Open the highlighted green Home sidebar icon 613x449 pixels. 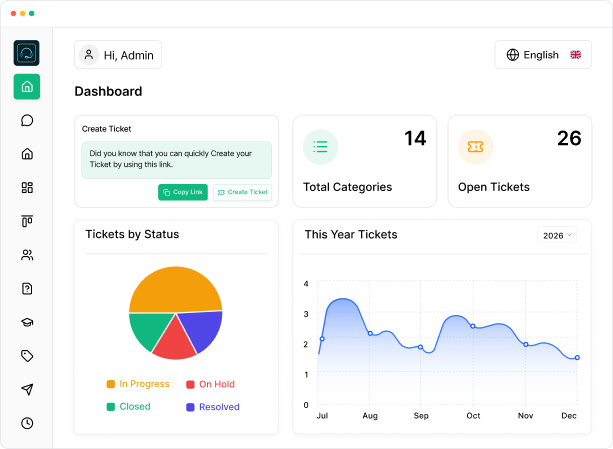(27, 86)
